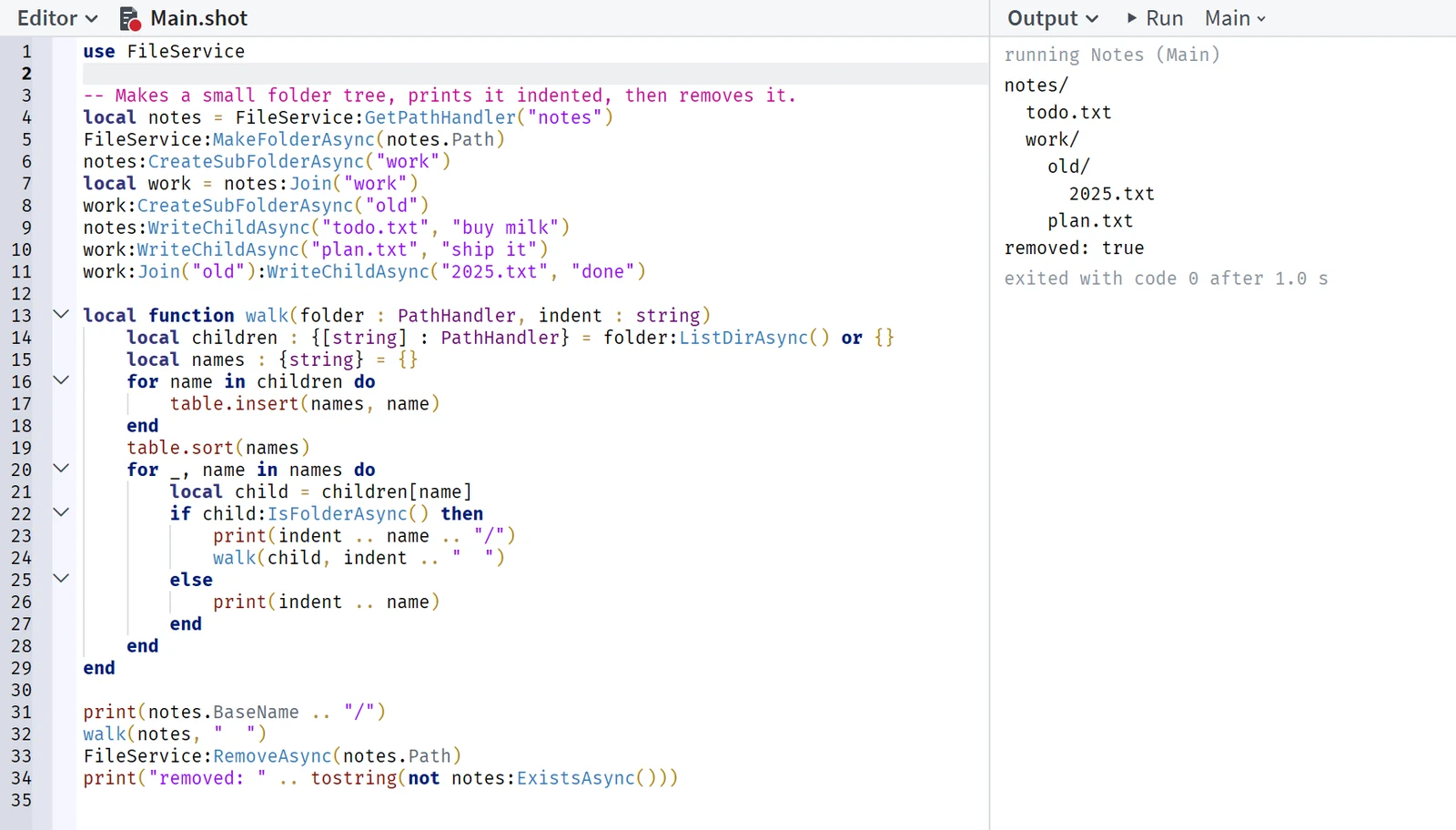
Task: Click 'running Notes (Main)' in output
Action: pos(1112,55)
